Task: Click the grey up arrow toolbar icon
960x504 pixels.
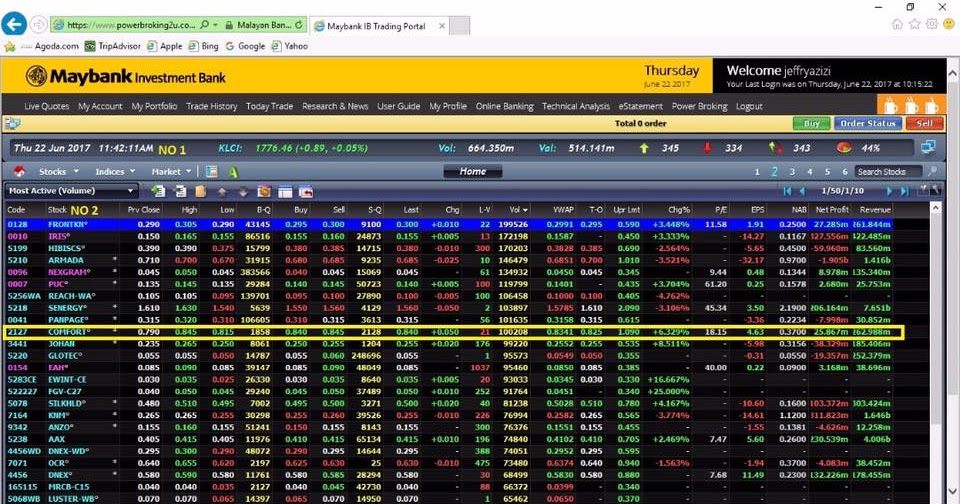Action: click(222, 192)
